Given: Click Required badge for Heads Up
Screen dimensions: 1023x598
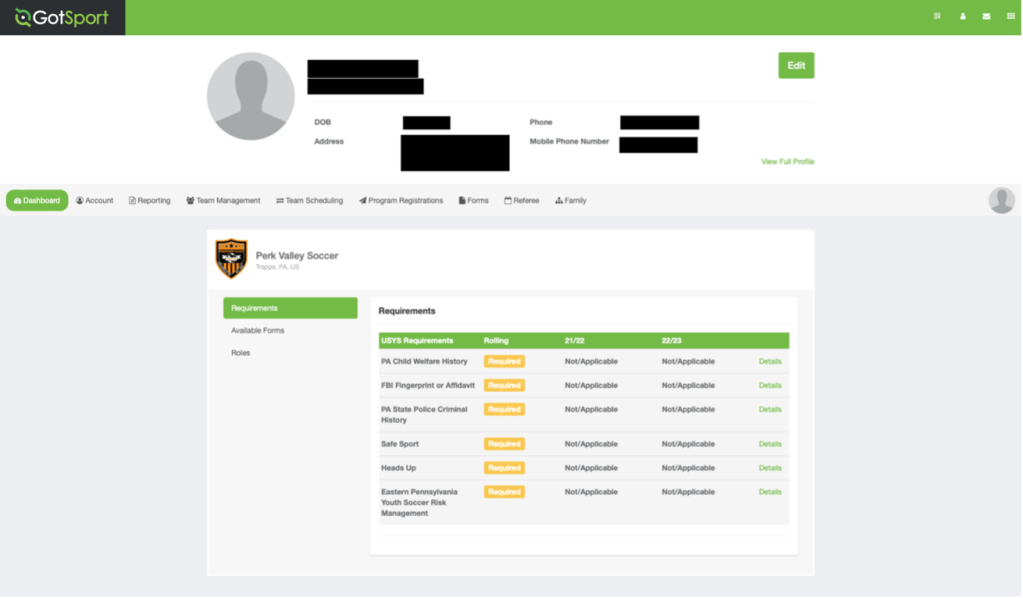Looking at the screenshot, I should pos(504,468).
